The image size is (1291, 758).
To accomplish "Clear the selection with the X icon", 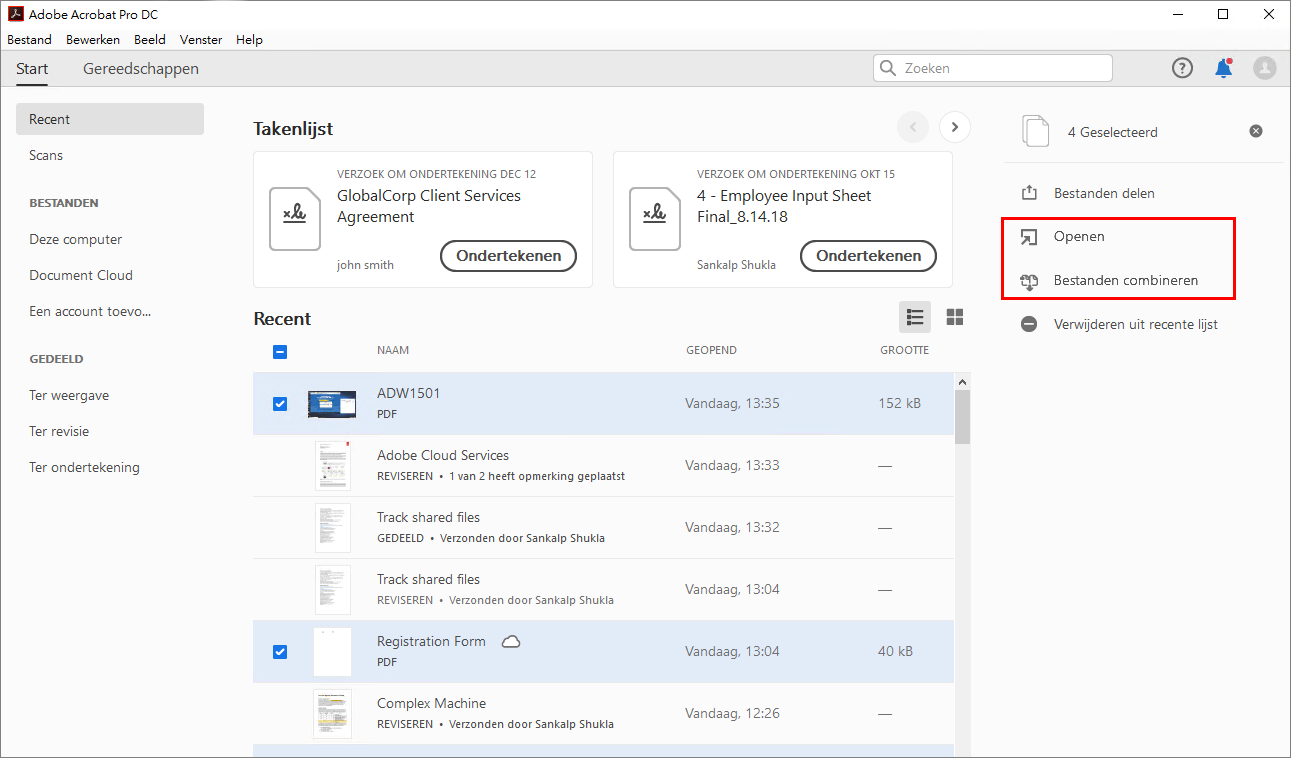I will (1256, 131).
